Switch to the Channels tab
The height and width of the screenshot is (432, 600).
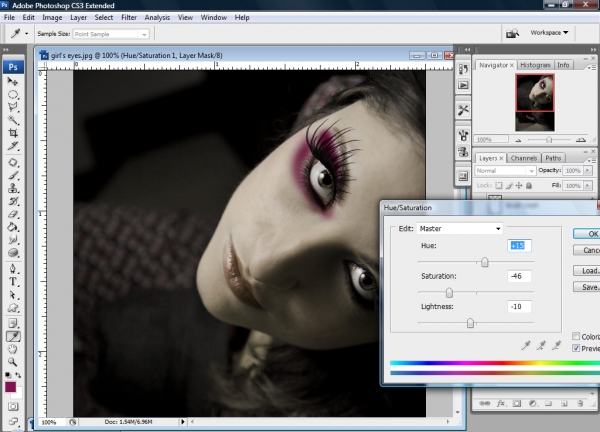pos(523,158)
